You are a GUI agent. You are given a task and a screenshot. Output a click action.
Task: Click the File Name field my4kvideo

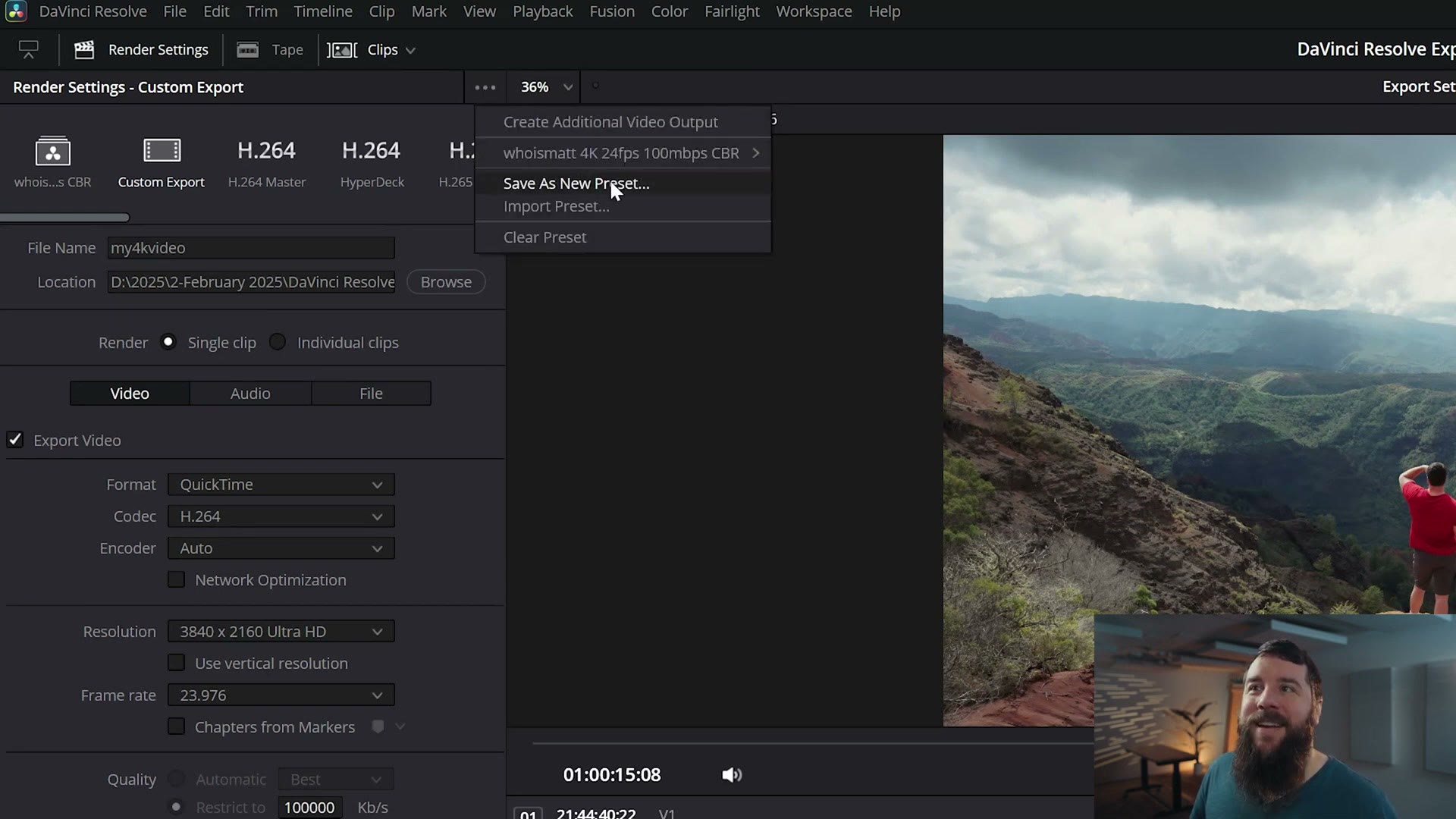click(x=251, y=248)
